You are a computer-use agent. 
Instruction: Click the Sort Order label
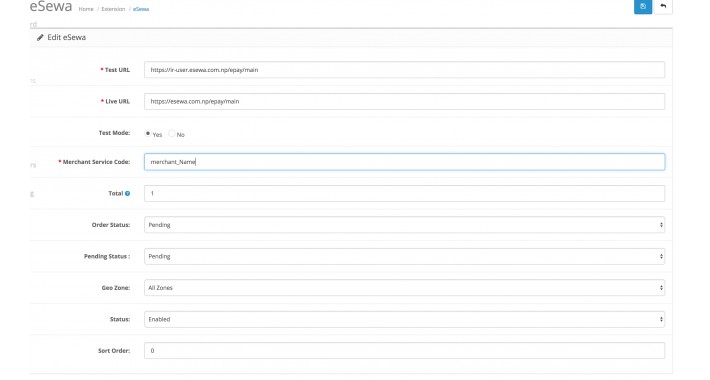tap(114, 351)
